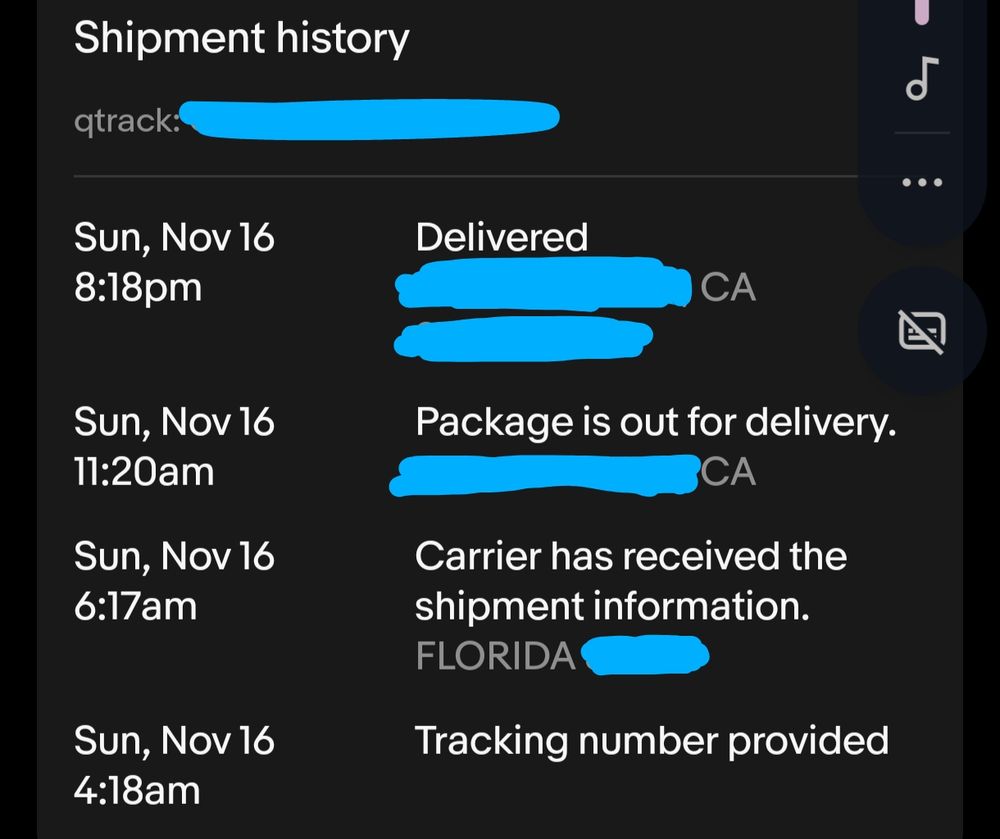Open the three-dot more options menu
This screenshot has width=1000, height=839.
point(921,181)
